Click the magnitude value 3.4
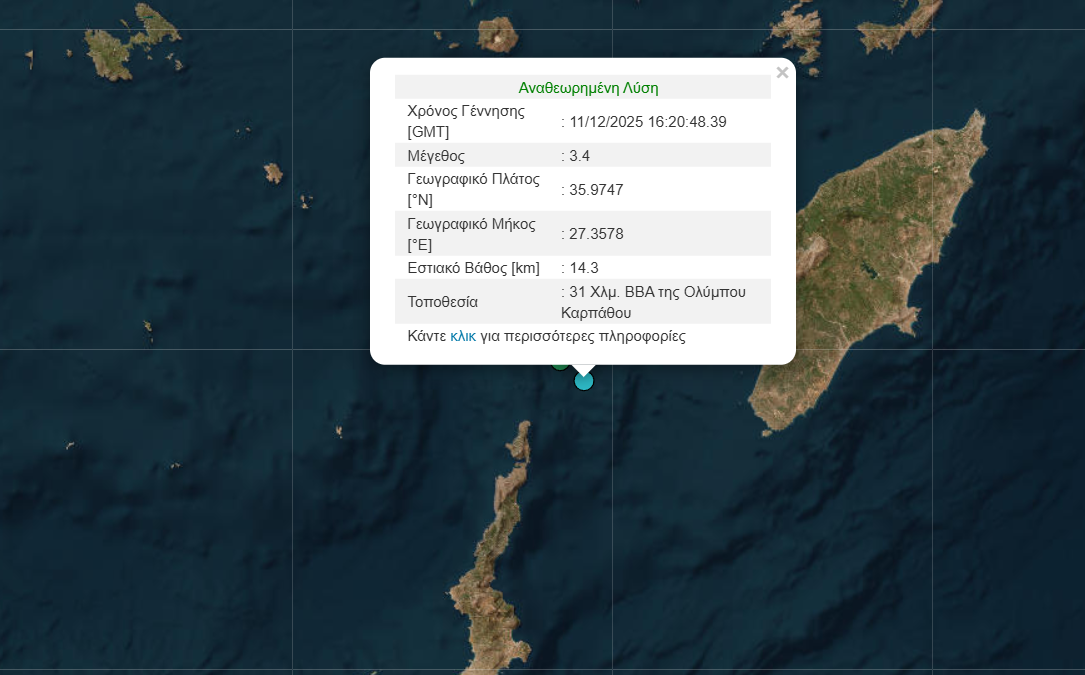Image resolution: width=1085 pixels, height=675 pixels. click(580, 156)
